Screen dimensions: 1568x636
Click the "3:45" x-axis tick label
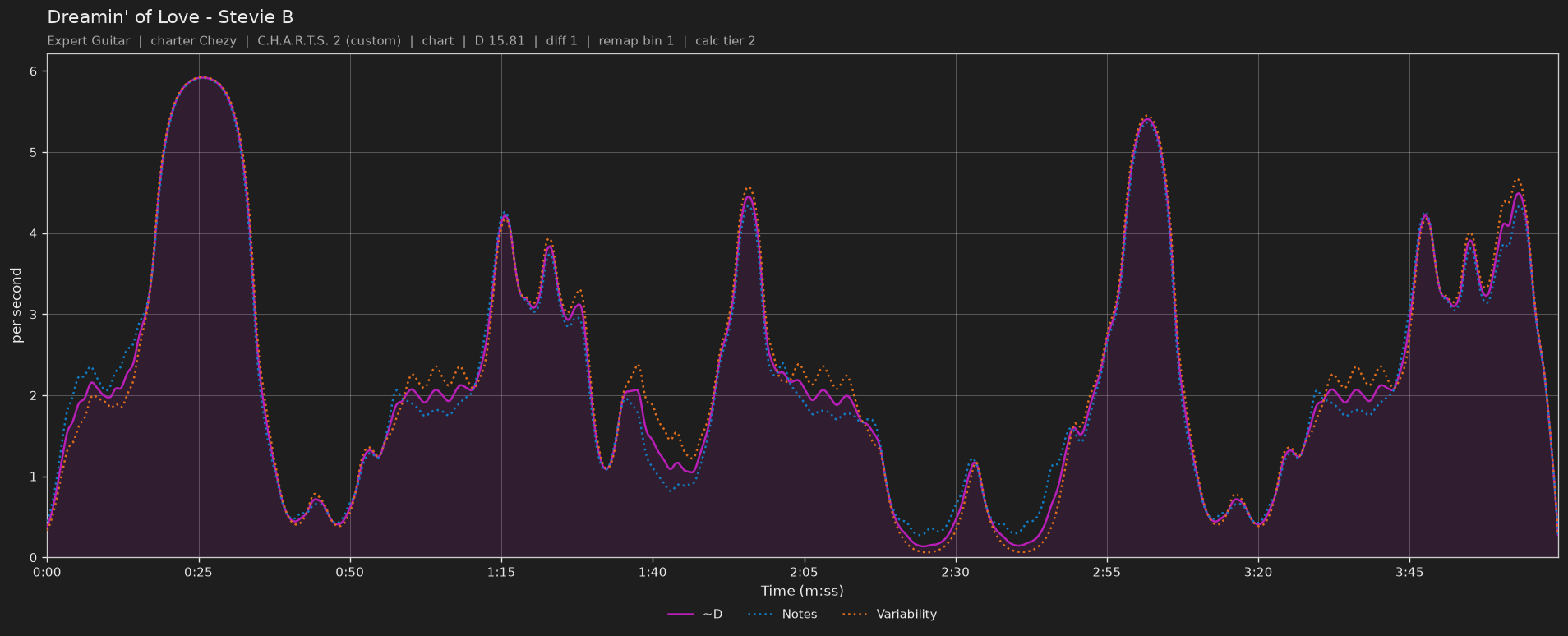(1409, 572)
